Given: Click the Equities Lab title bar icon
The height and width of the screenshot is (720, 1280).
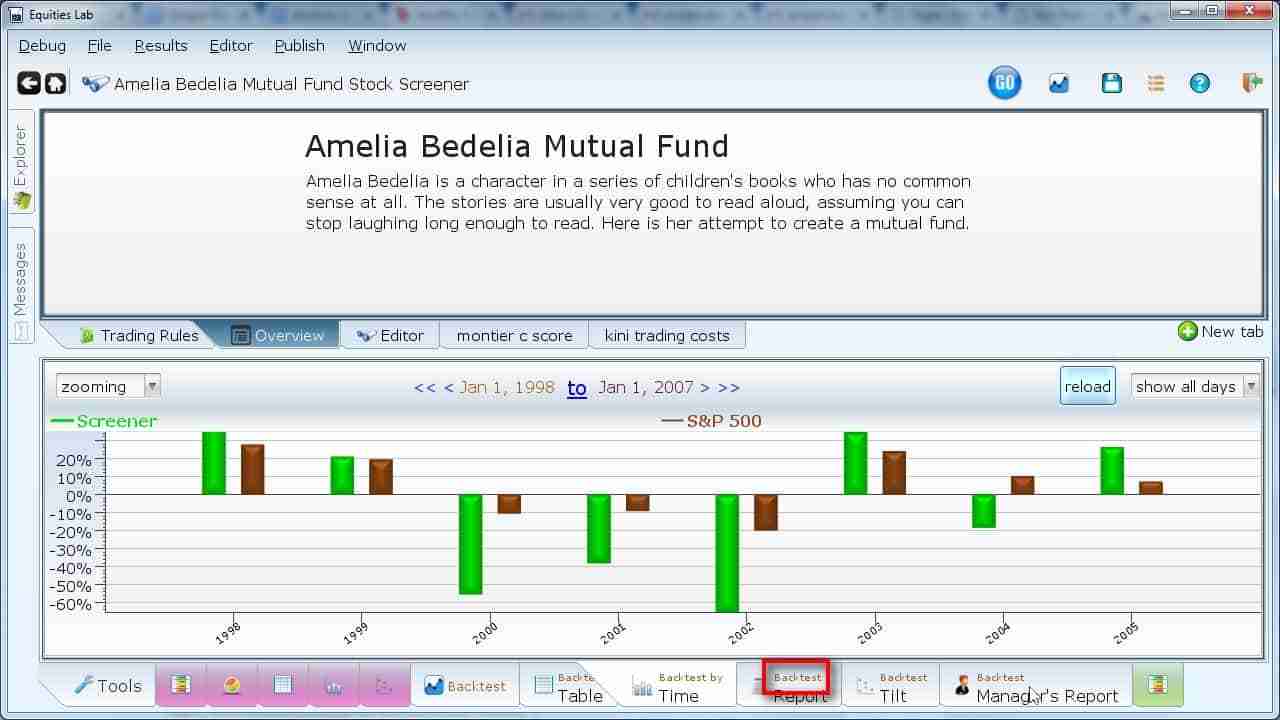Looking at the screenshot, I should pyautogui.click(x=16, y=14).
